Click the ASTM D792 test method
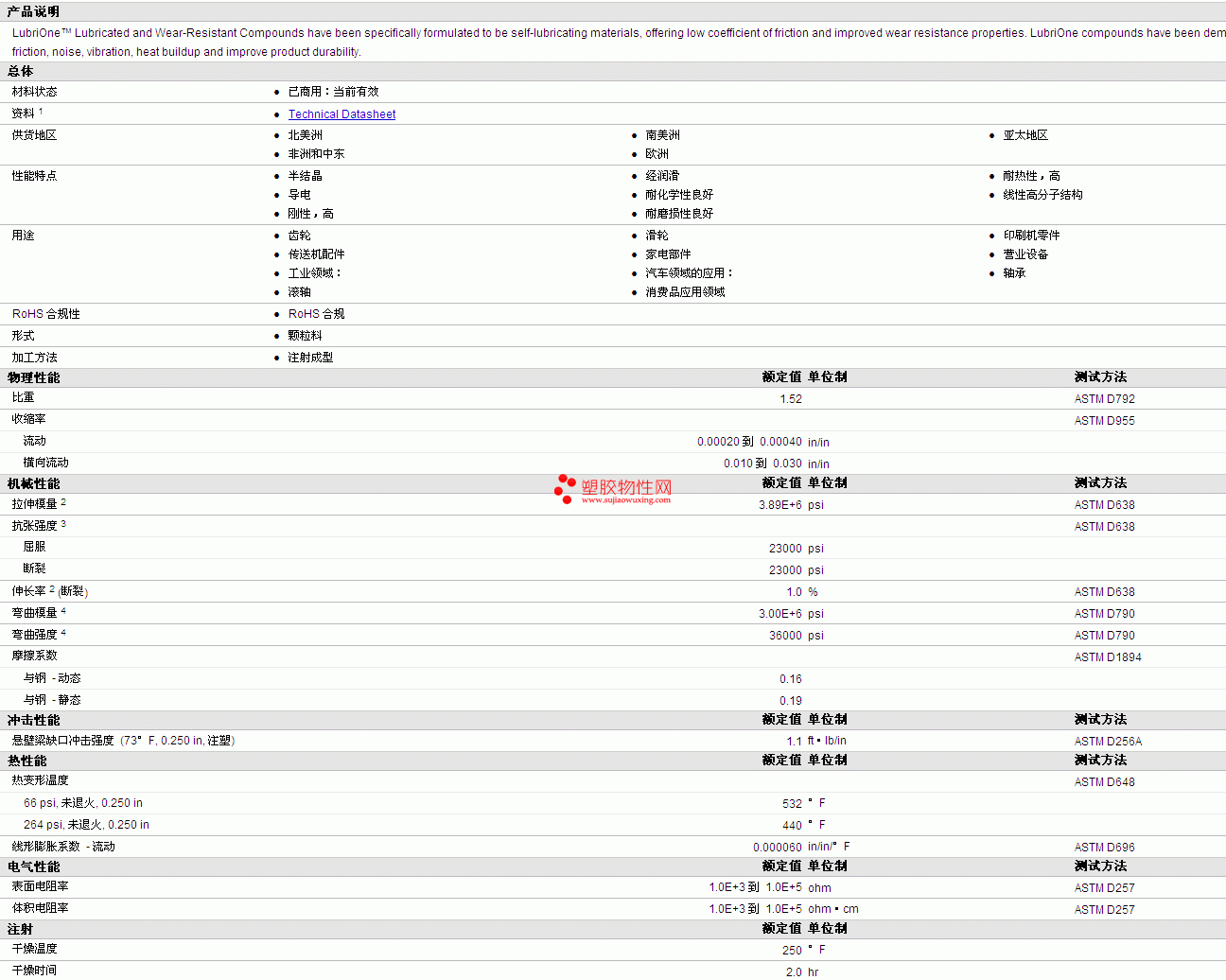Viewport: 1226px width, 980px height. pyautogui.click(x=1104, y=399)
